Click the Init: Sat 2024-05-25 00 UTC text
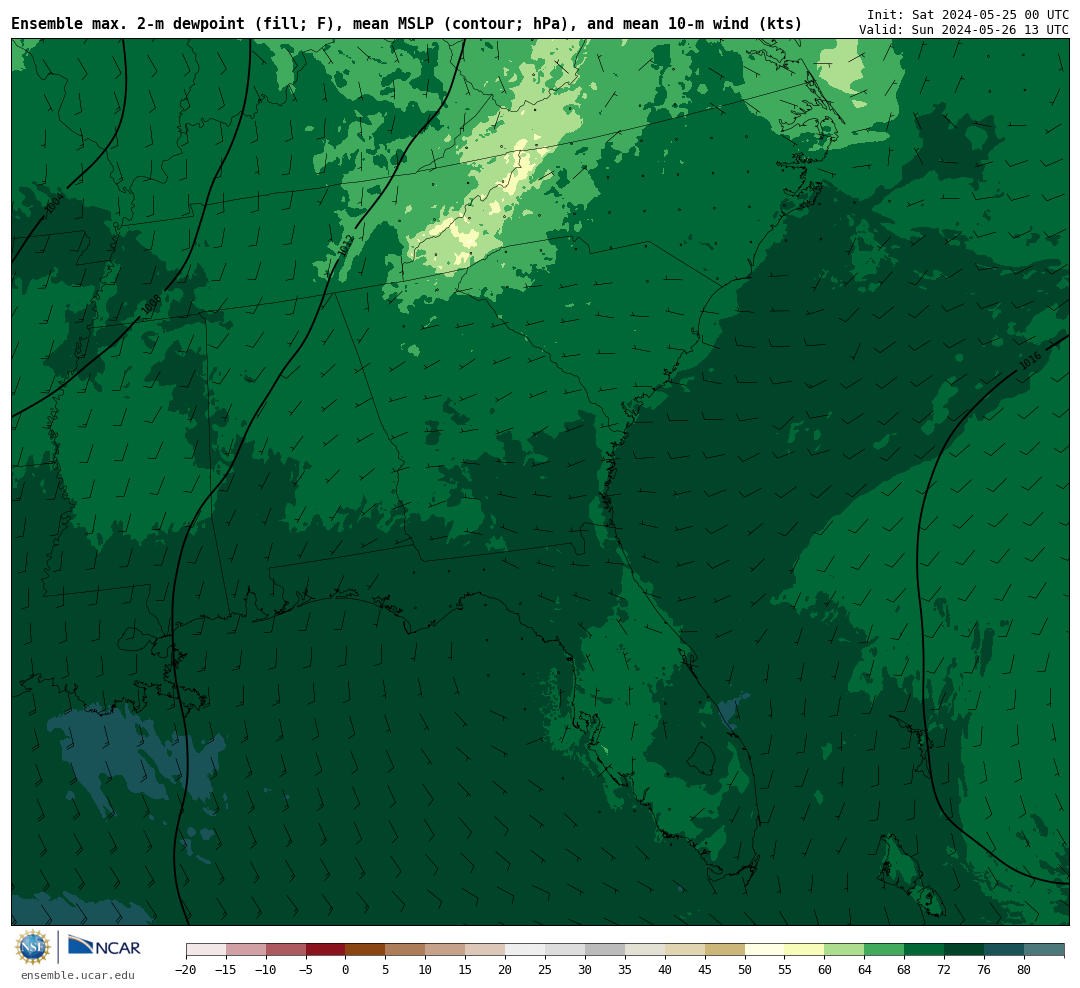1080x988 pixels. pos(968,14)
